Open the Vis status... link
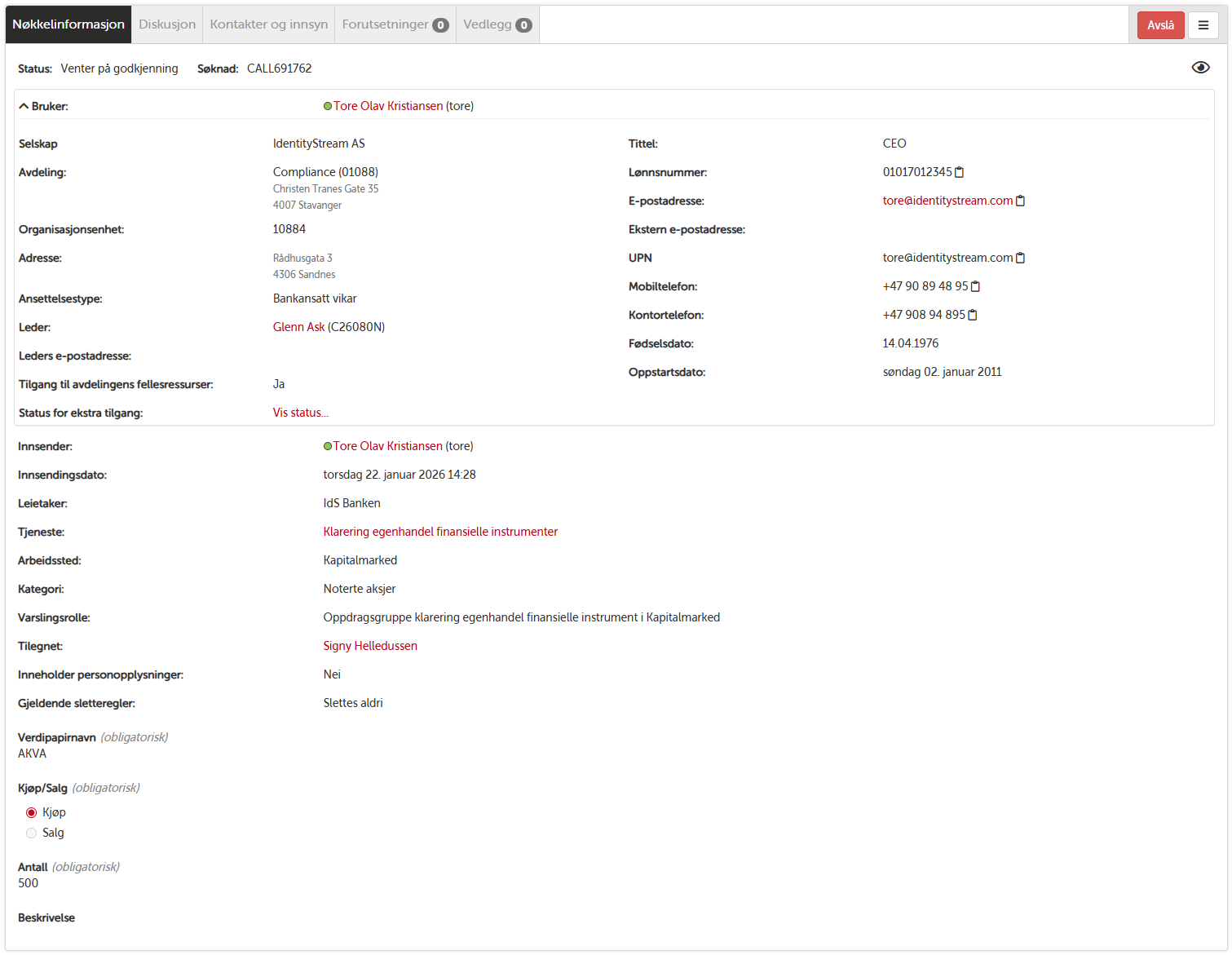The image size is (1232, 955). click(x=300, y=413)
